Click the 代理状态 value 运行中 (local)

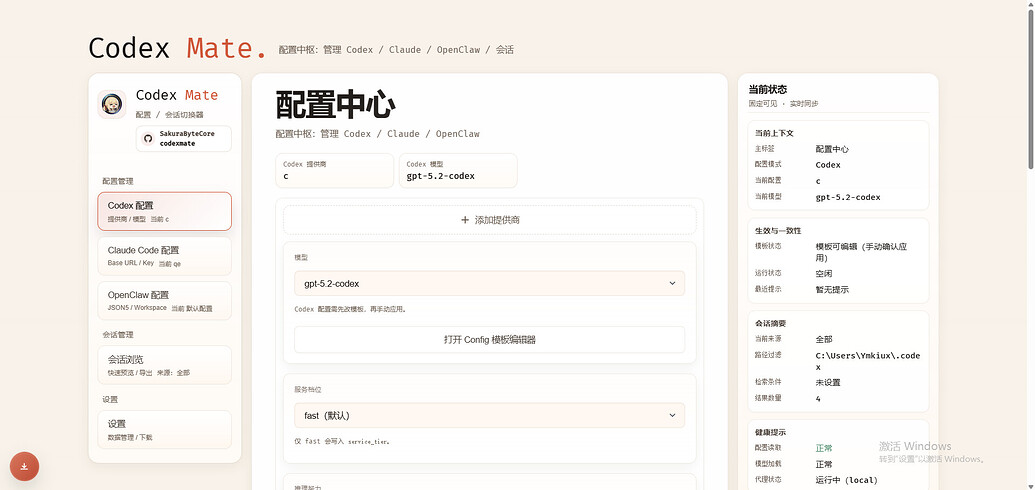coord(846,480)
